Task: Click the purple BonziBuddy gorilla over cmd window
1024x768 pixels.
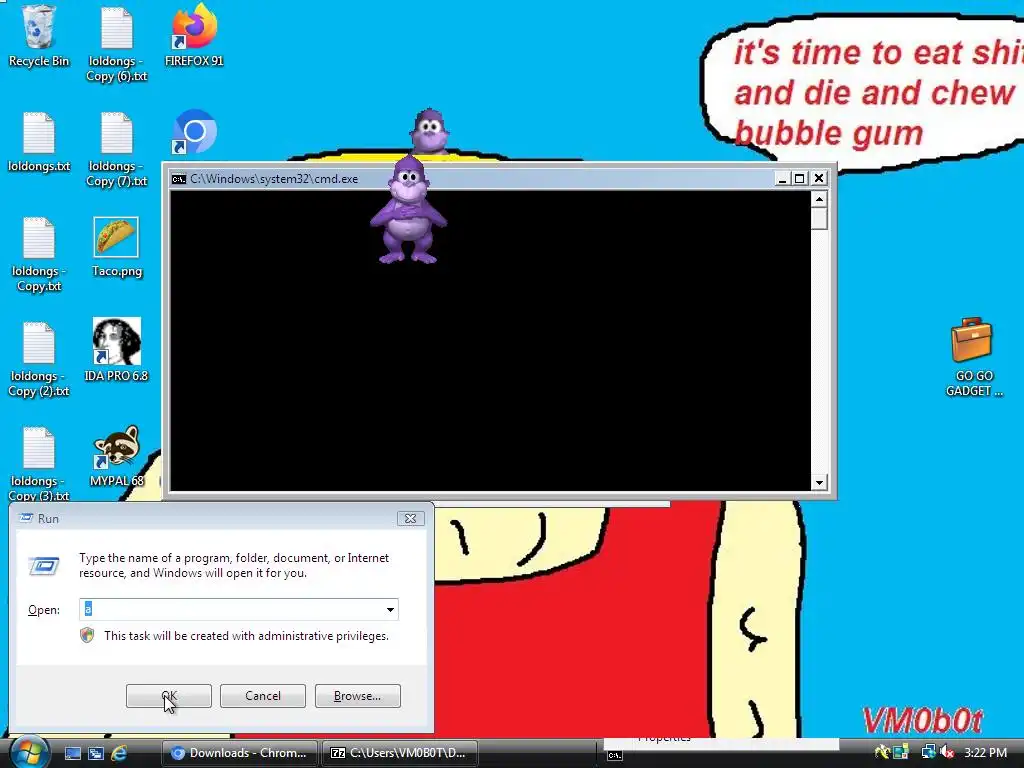Action: (x=409, y=210)
